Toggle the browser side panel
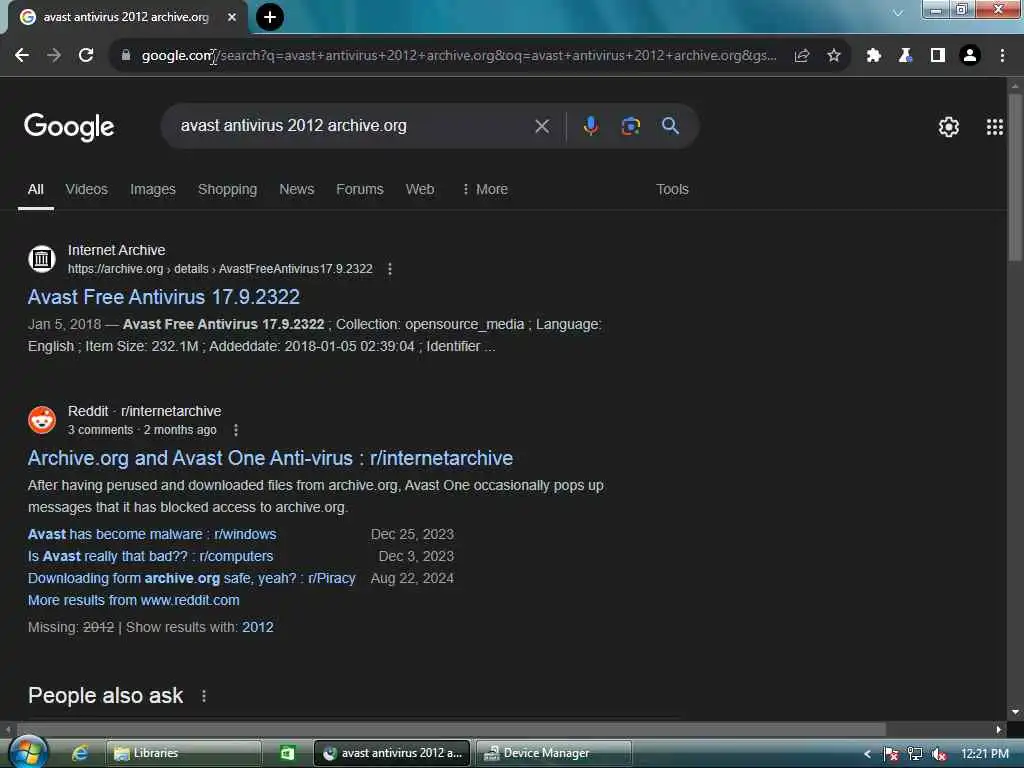 (x=938, y=56)
